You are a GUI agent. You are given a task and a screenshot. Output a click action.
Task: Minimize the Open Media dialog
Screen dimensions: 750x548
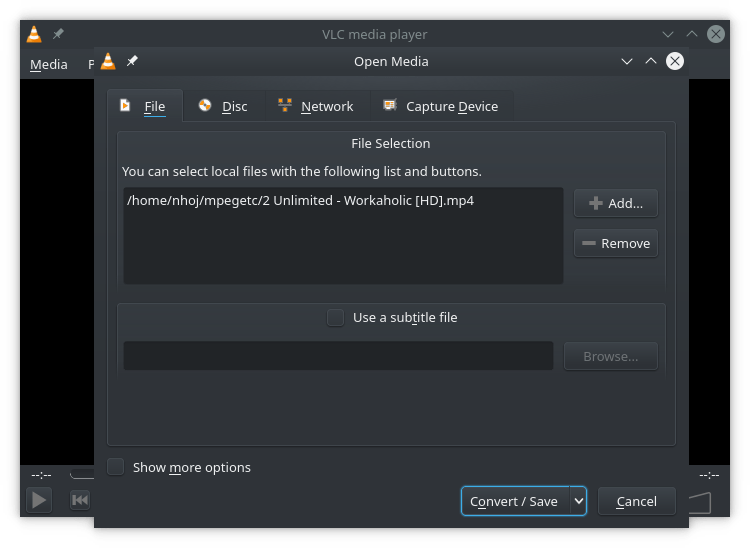pyautogui.click(x=627, y=61)
